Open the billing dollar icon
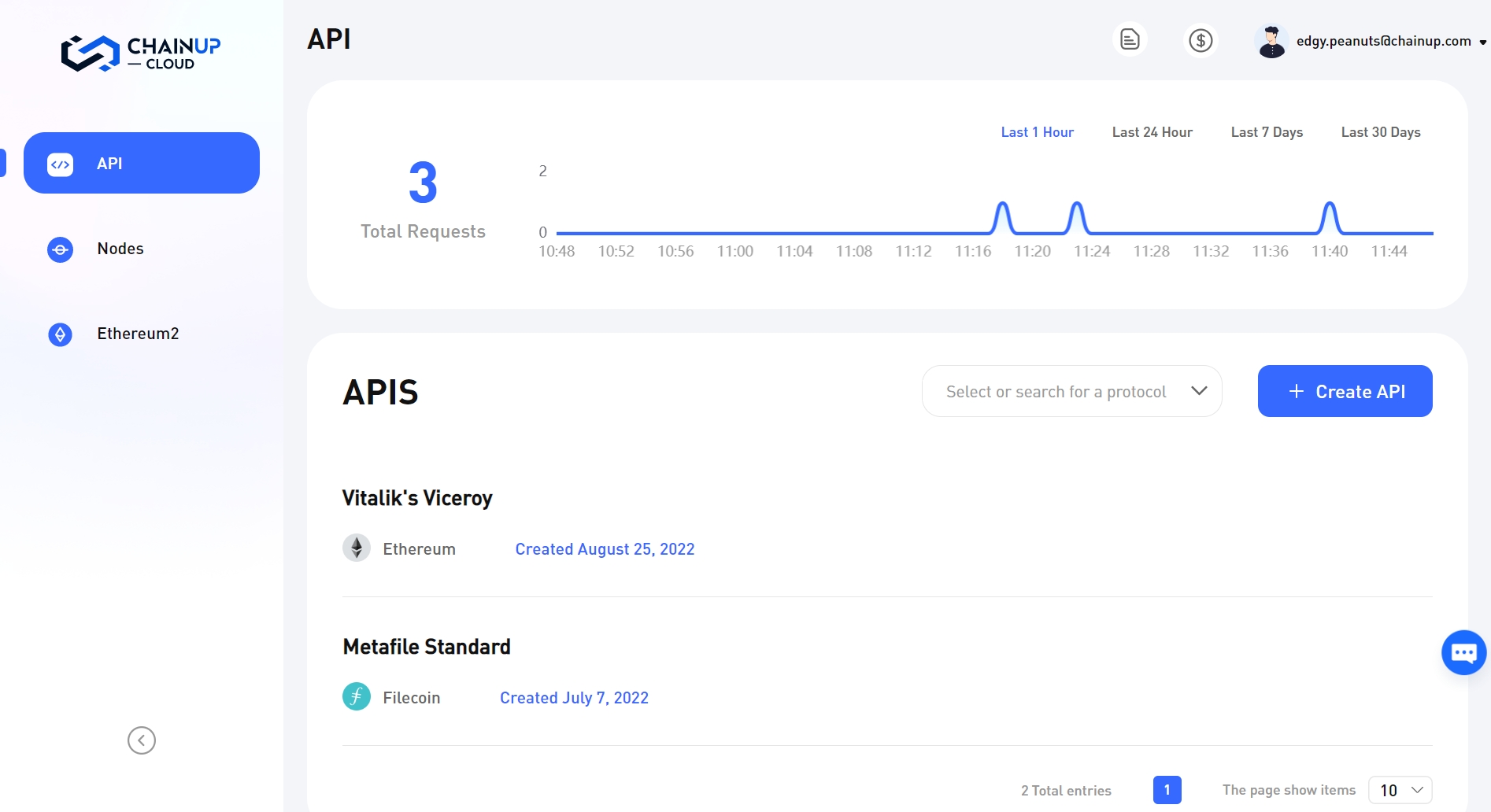Screen dimensions: 1491x812 (1201, 40)
